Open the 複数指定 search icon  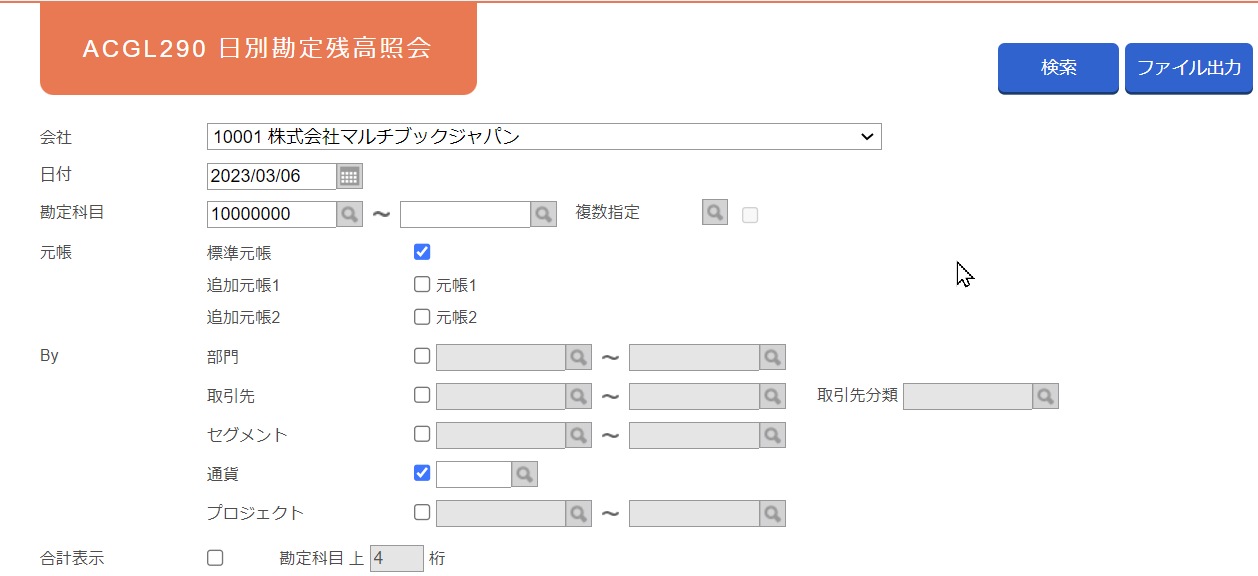pos(715,212)
